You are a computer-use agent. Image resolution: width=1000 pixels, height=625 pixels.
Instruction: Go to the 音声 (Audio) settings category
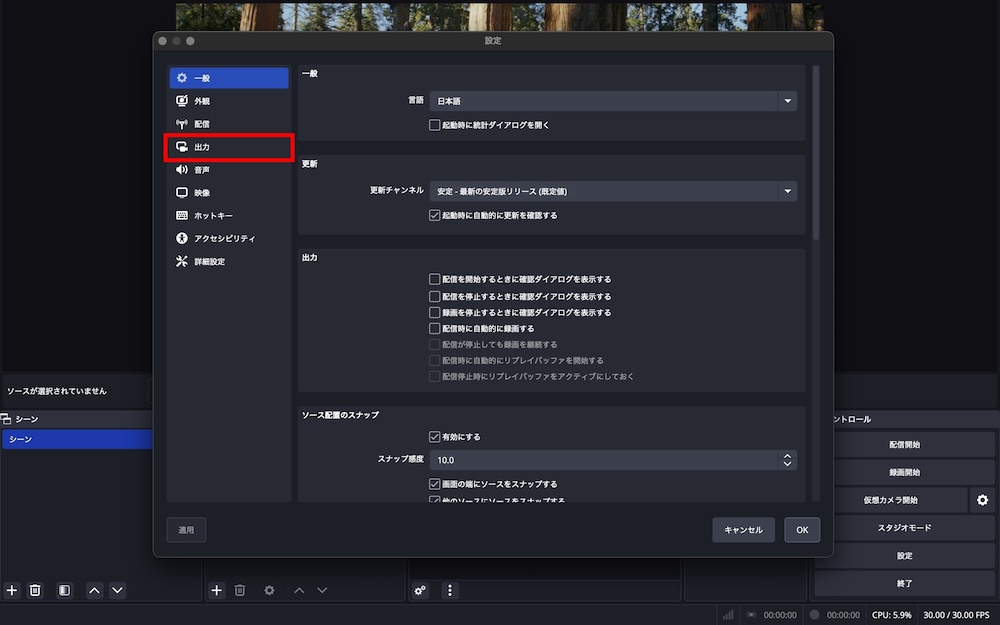point(229,170)
